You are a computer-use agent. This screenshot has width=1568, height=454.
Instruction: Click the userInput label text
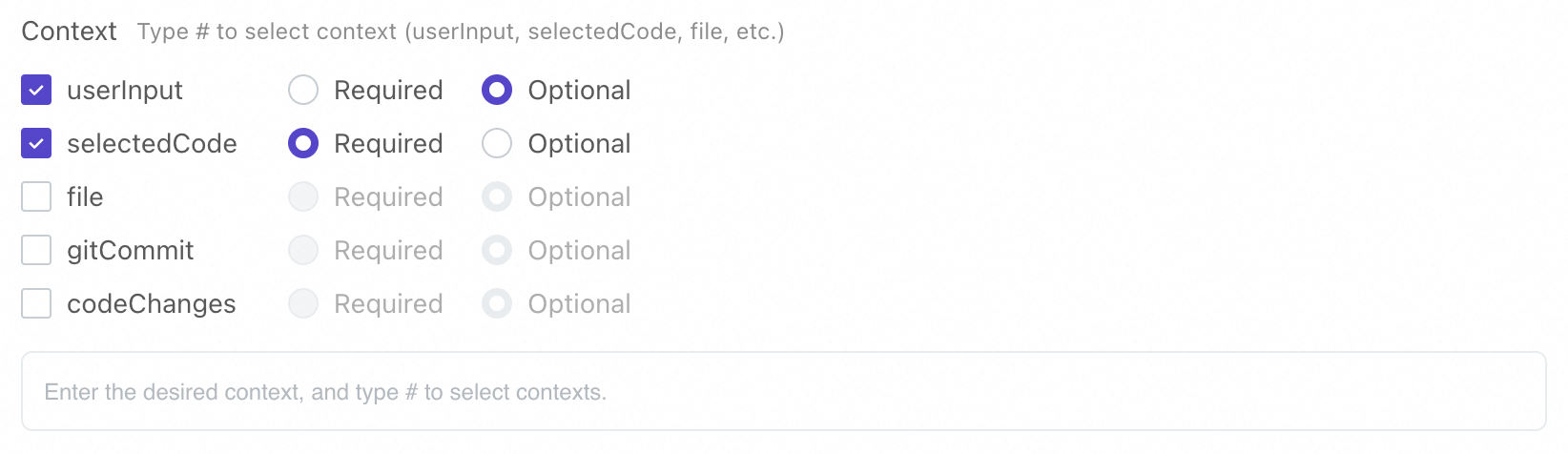click(x=125, y=91)
